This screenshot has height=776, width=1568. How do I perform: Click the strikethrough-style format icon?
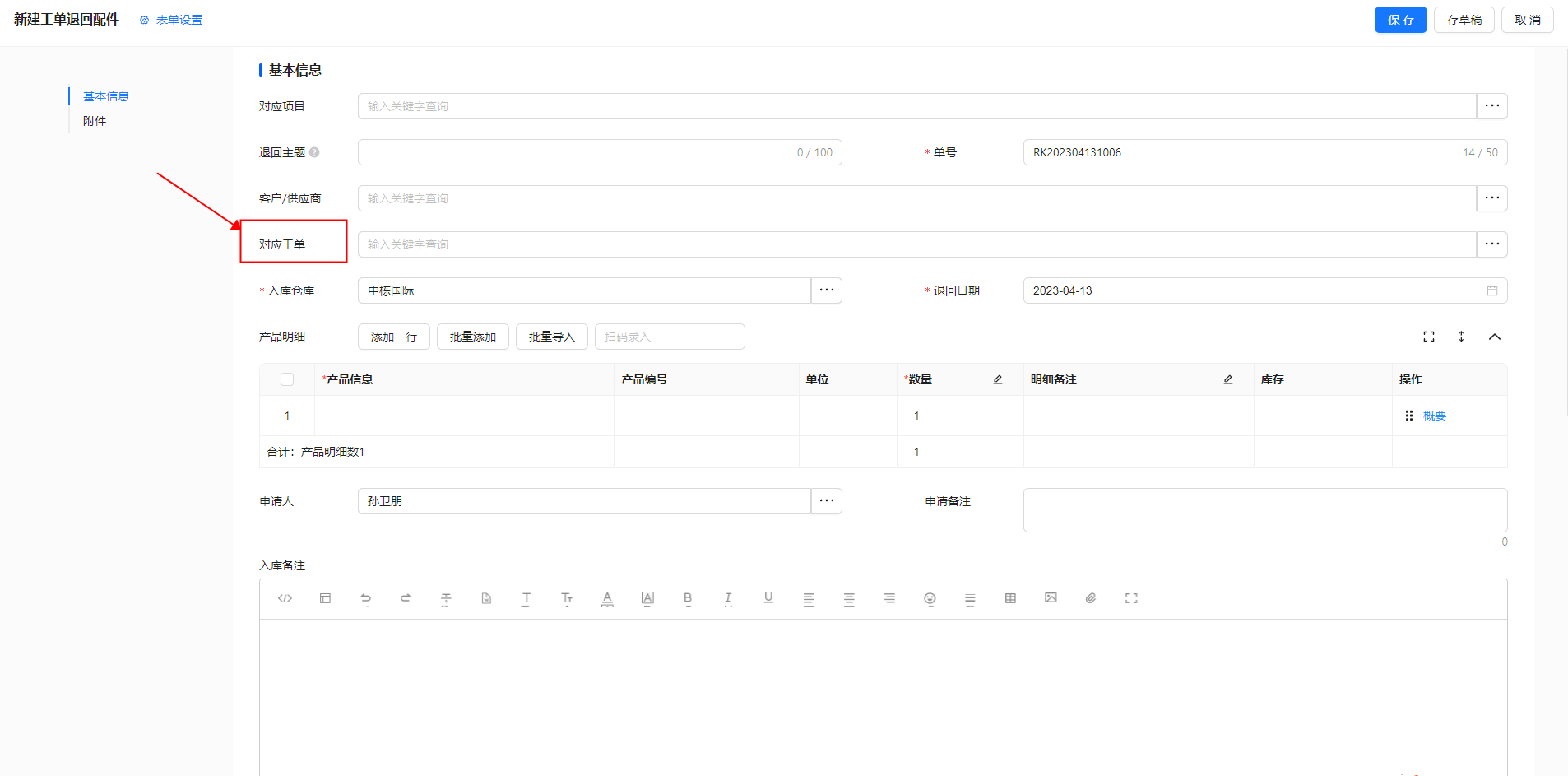[446, 599]
